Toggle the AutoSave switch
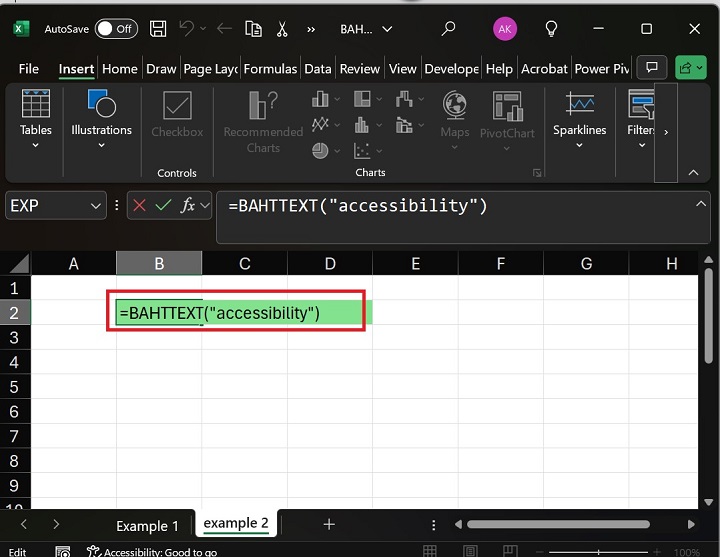This screenshot has height=557, width=720. coord(116,29)
